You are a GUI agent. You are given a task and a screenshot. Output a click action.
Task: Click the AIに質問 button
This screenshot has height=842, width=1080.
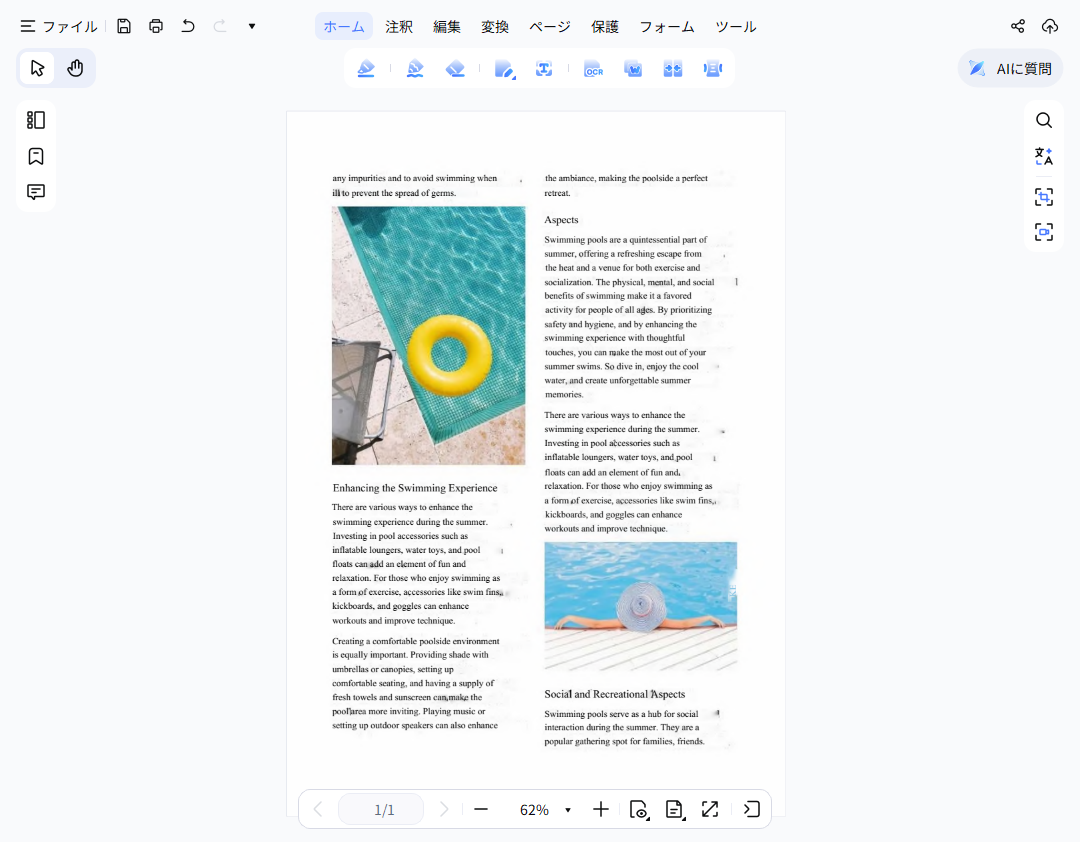(1010, 68)
